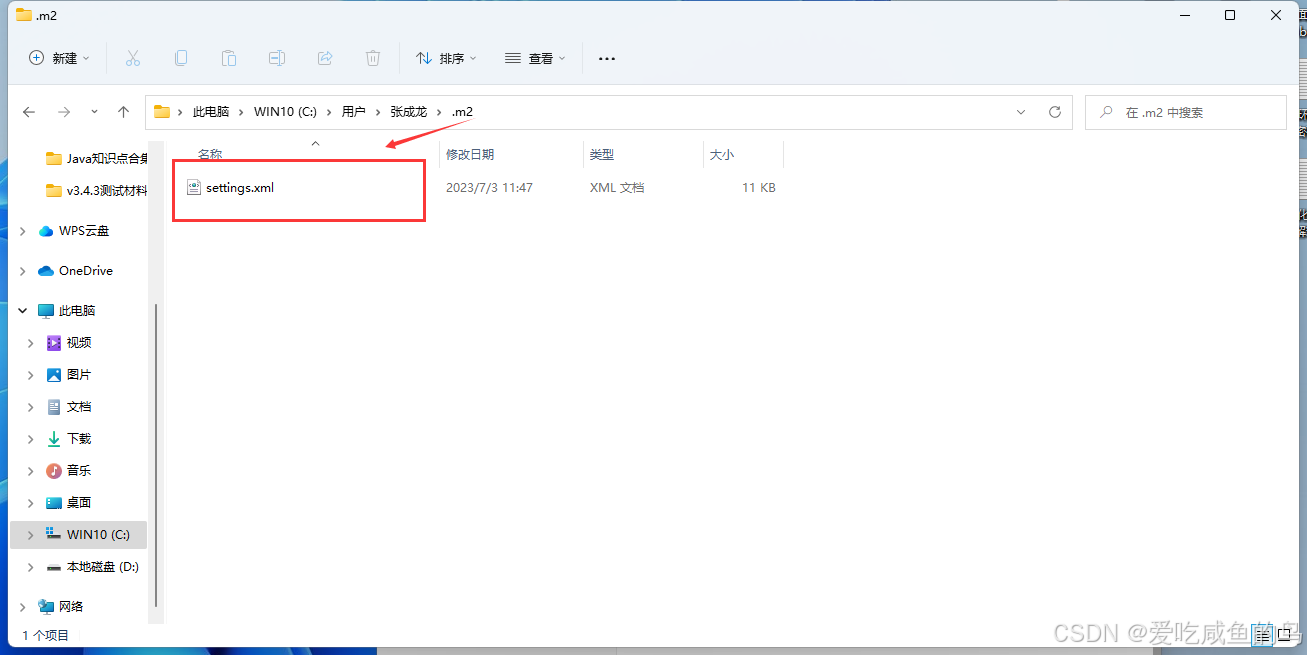Click the 此电脑 monitor icon
The image size is (1307, 655).
pos(46,311)
